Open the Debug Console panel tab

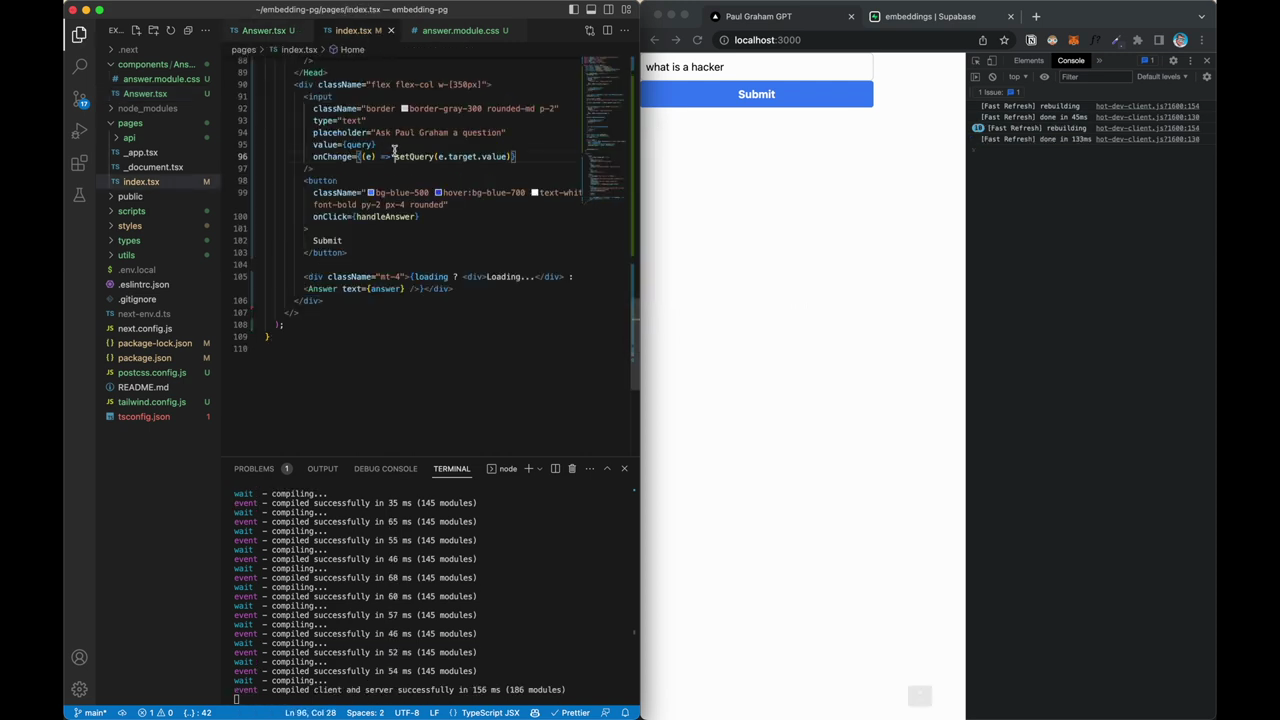[385, 468]
